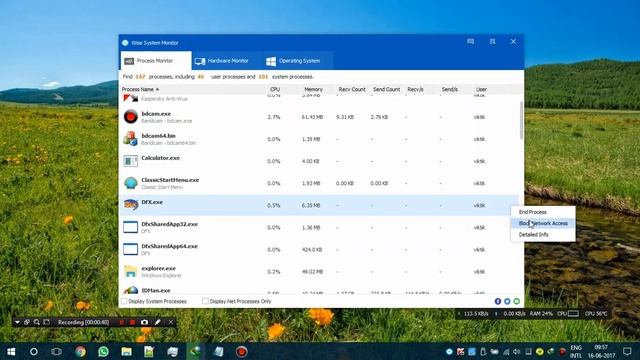Sort by Send Count column header

[386, 89]
